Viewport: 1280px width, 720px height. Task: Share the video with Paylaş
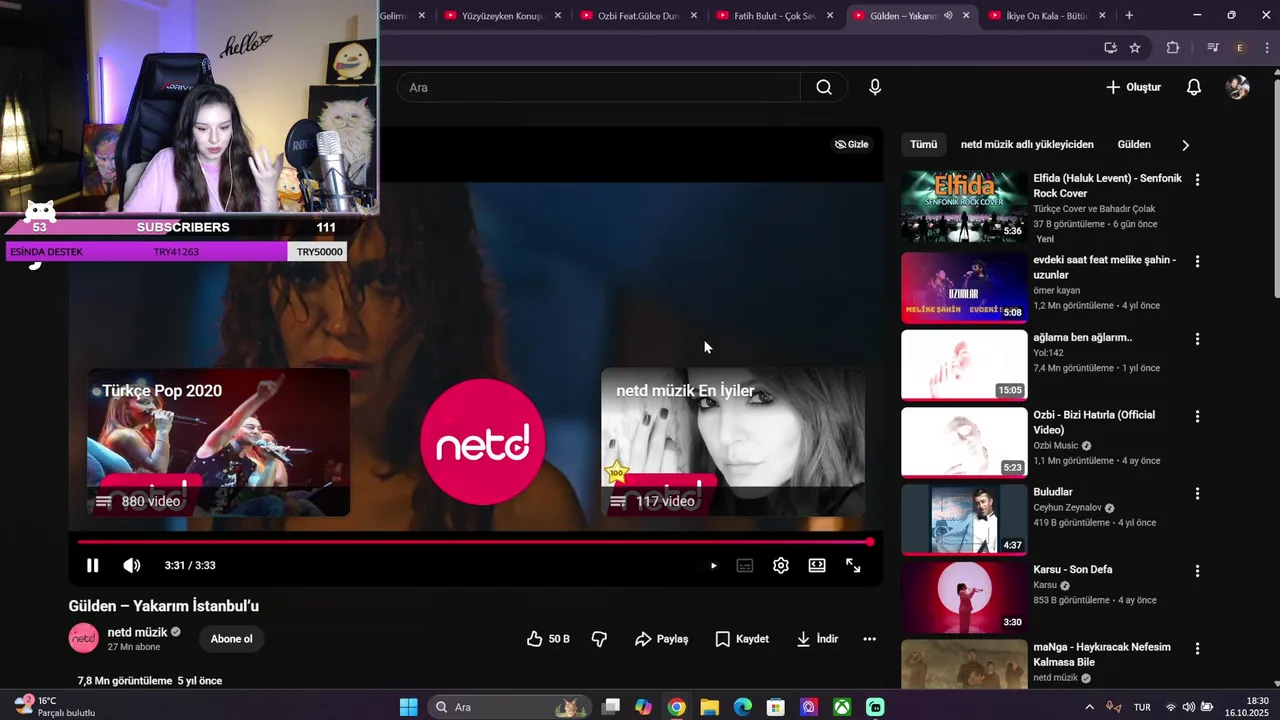[662, 639]
